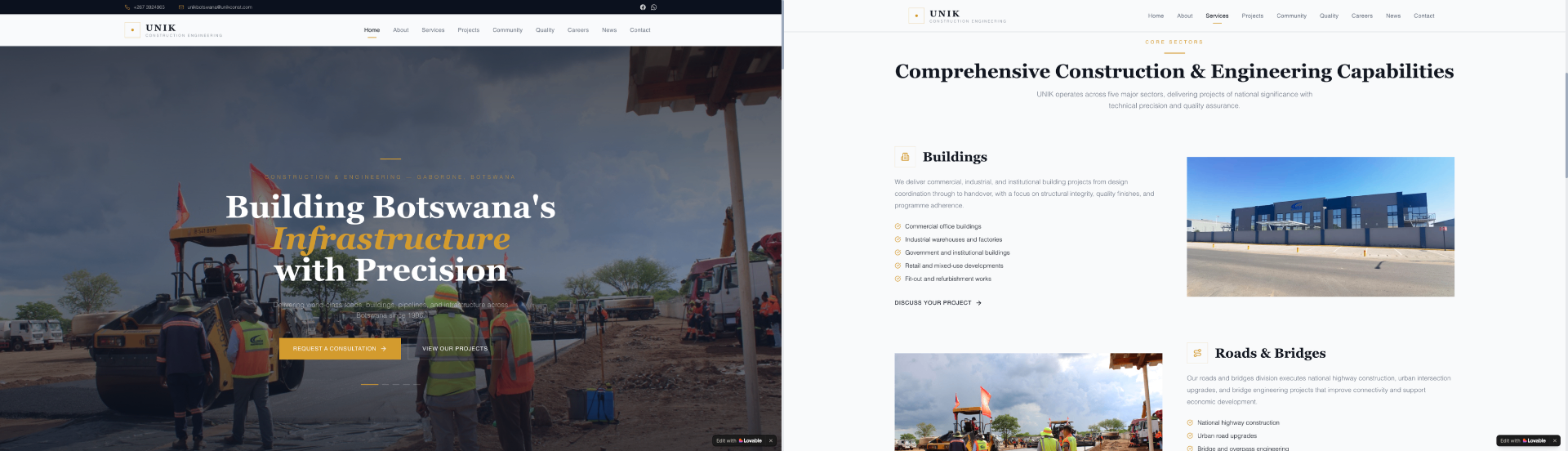This screenshot has width=1568, height=451.
Task: Click the Roads & Bridges sector icon
Action: pyautogui.click(x=1197, y=353)
